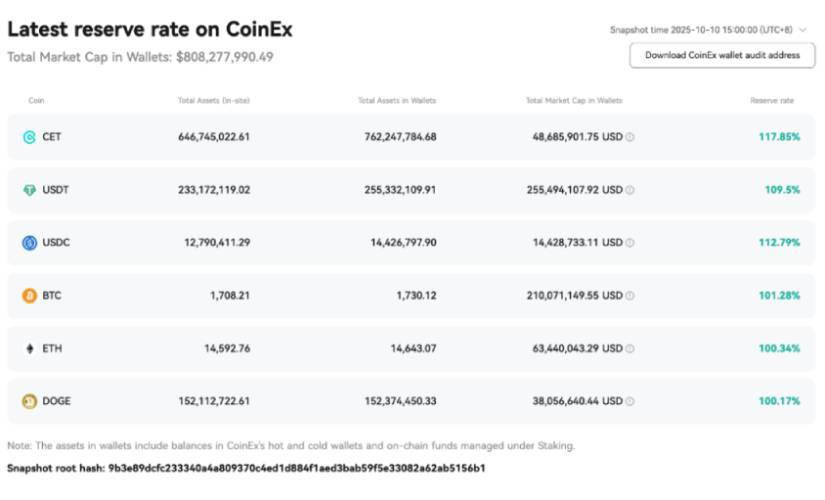The height and width of the screenshot is (500, 825).
Task: Click the snapshot root hash value
Action: point(297,468)
